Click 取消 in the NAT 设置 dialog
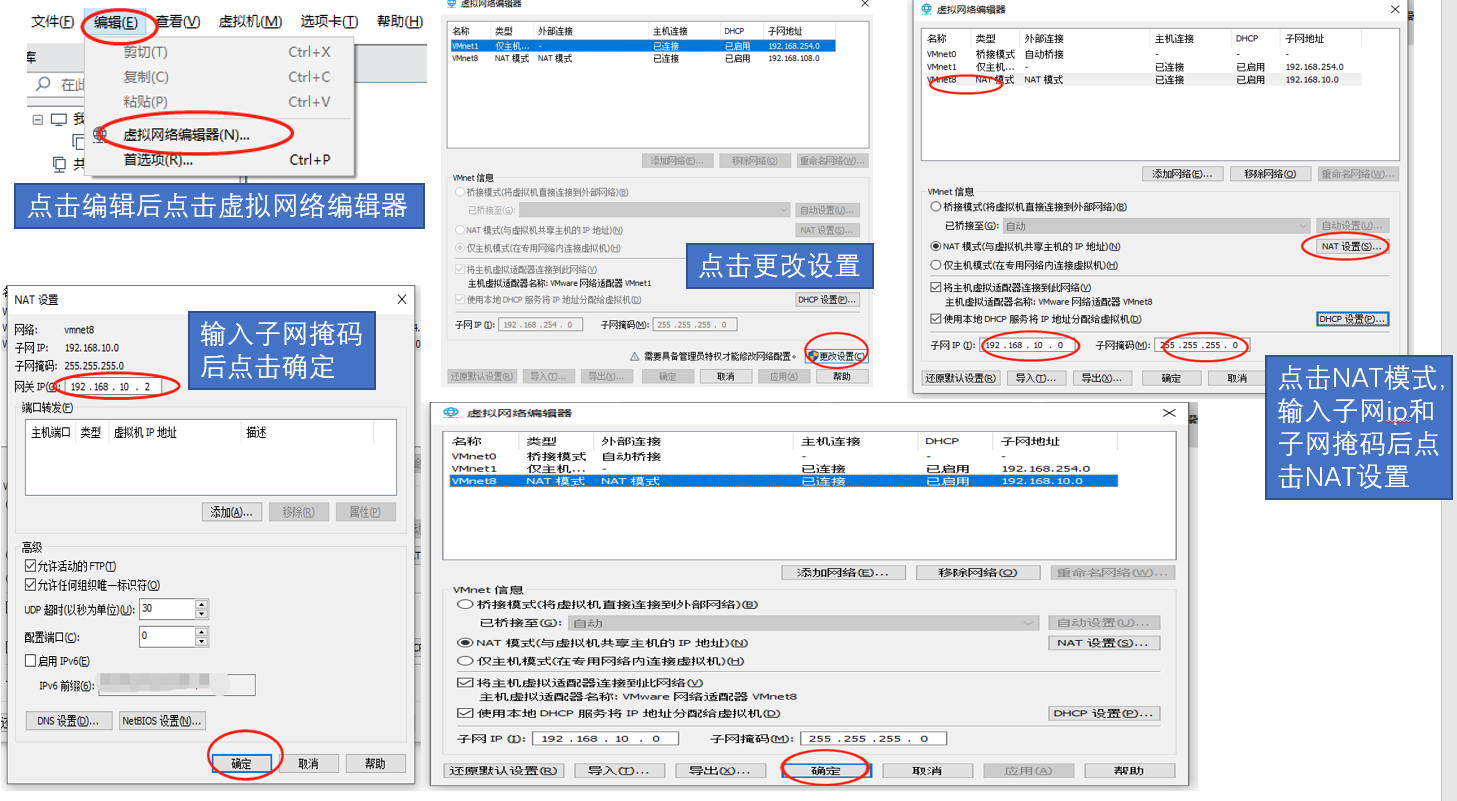Image resolution: width=1457 pixels, height=801 pixels. coord(307,763)
